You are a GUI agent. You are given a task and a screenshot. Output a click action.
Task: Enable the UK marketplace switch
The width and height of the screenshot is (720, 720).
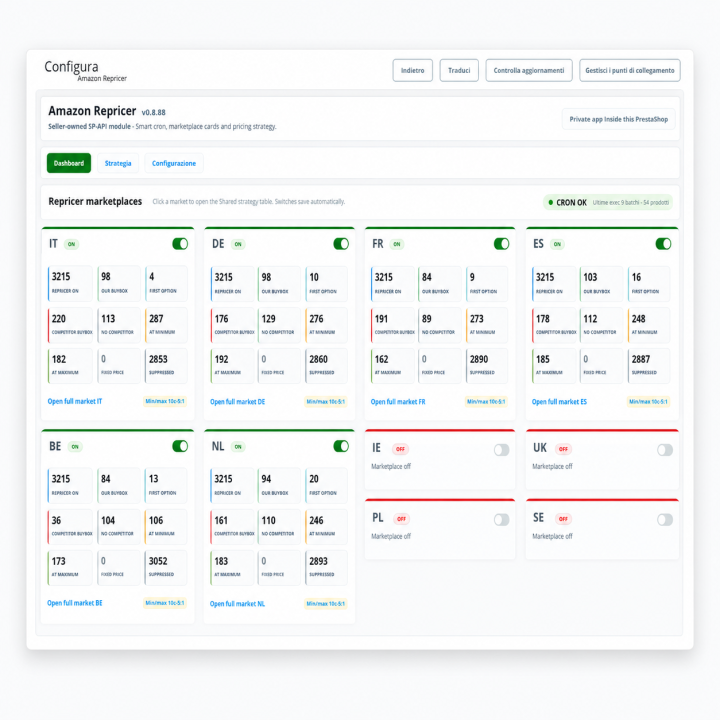665,450
